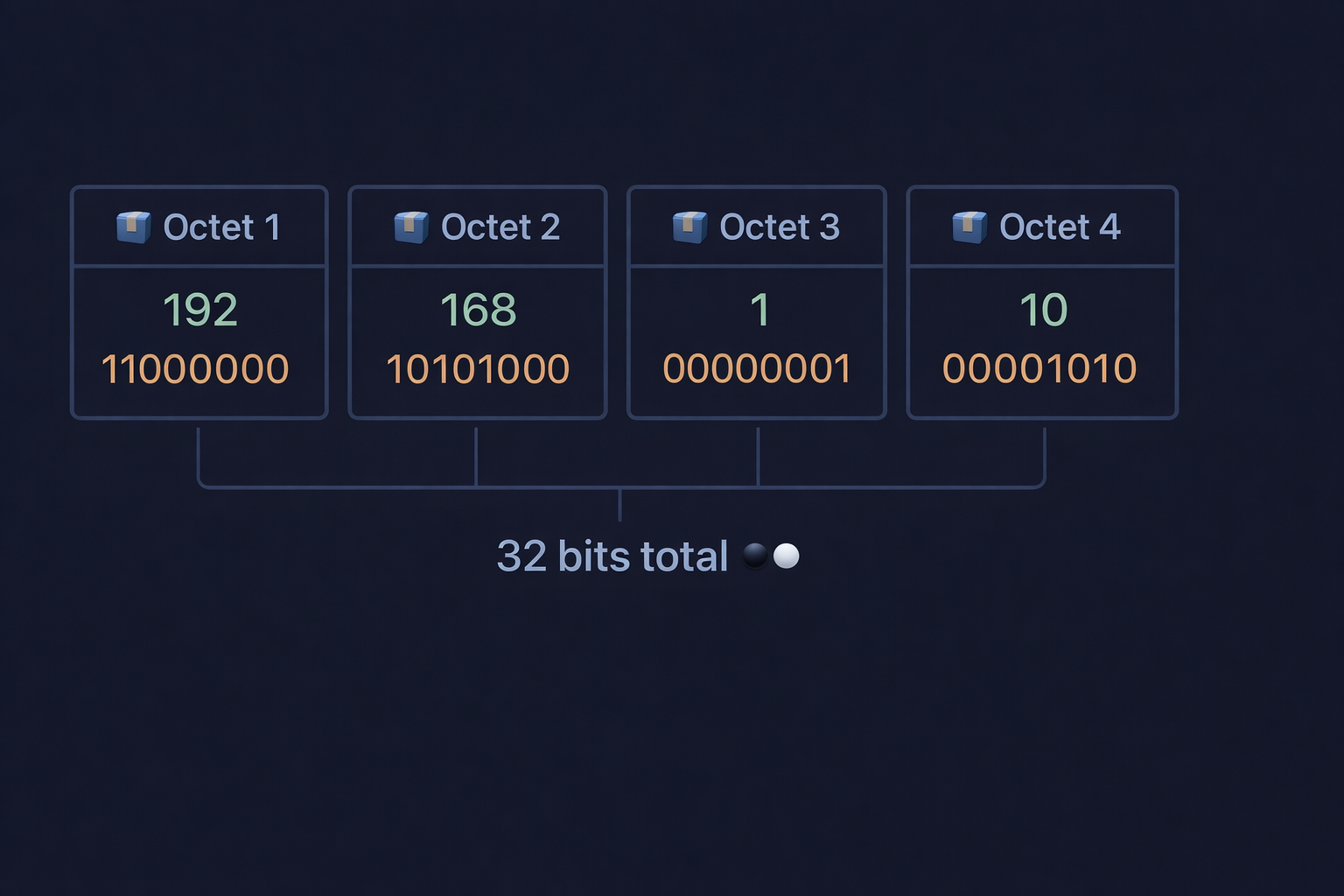The width and height of the screenshot is (1344, 896).
Task: Click the white circle after 32 bits total
Action: (x=787, y=556)
